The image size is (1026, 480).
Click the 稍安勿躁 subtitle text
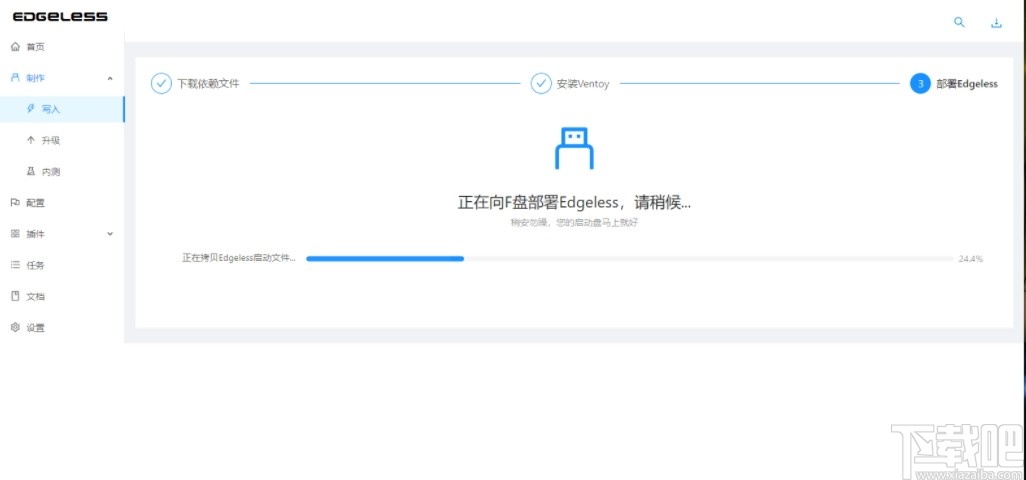tap(574, 222)
